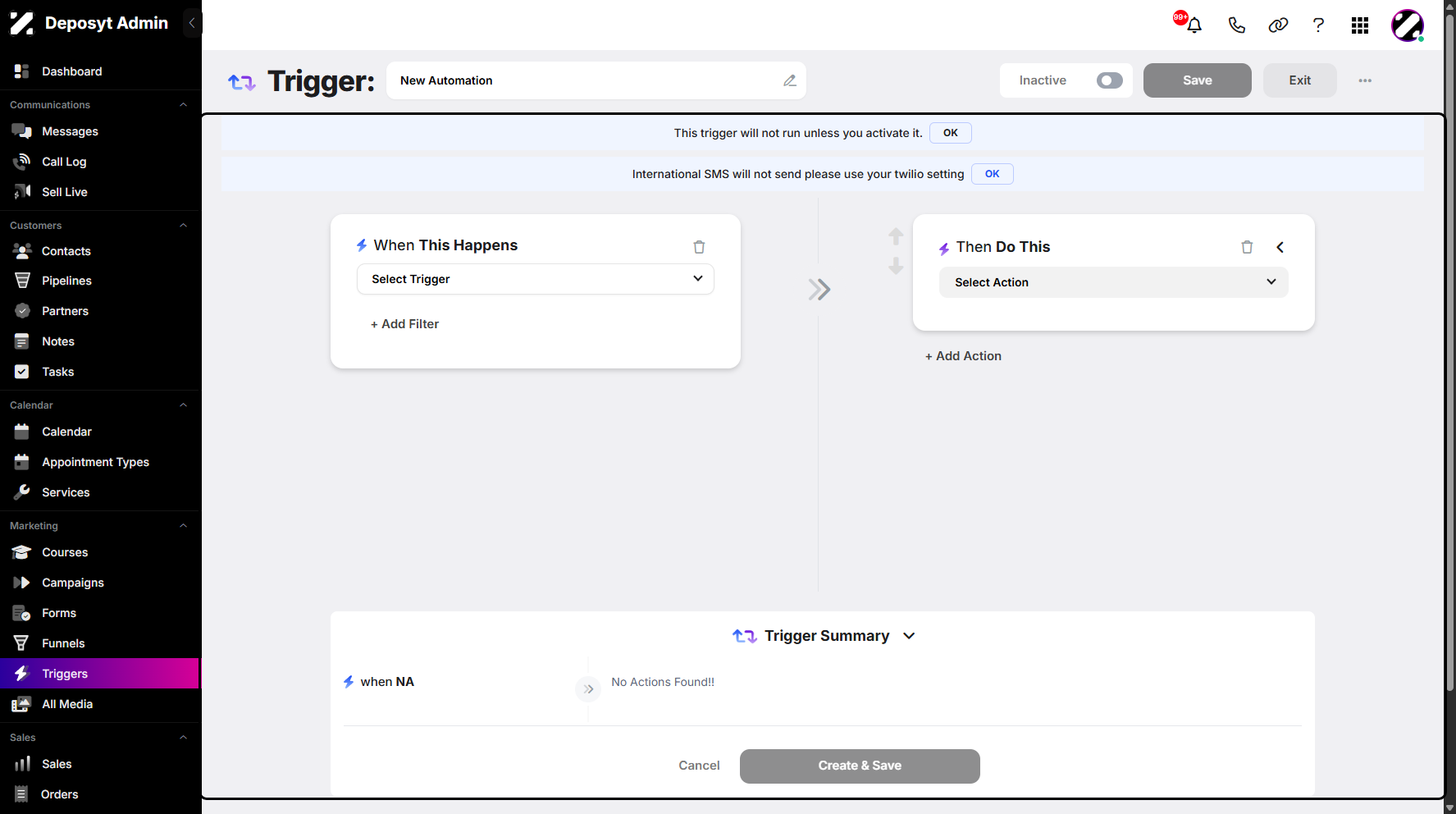The image size is (1456, 814).
Task: Dismiss International SMS notice with OK
Action: coord(993,174)
